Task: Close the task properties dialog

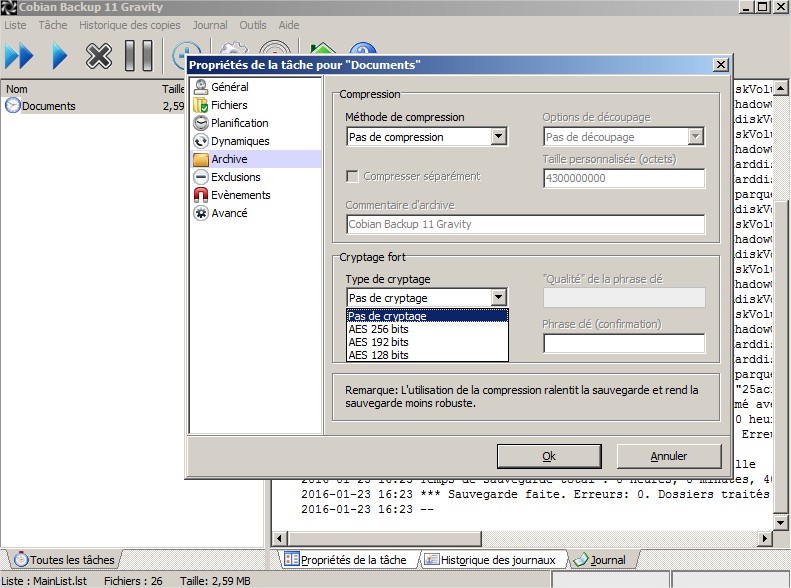Action: click(721, 65)
